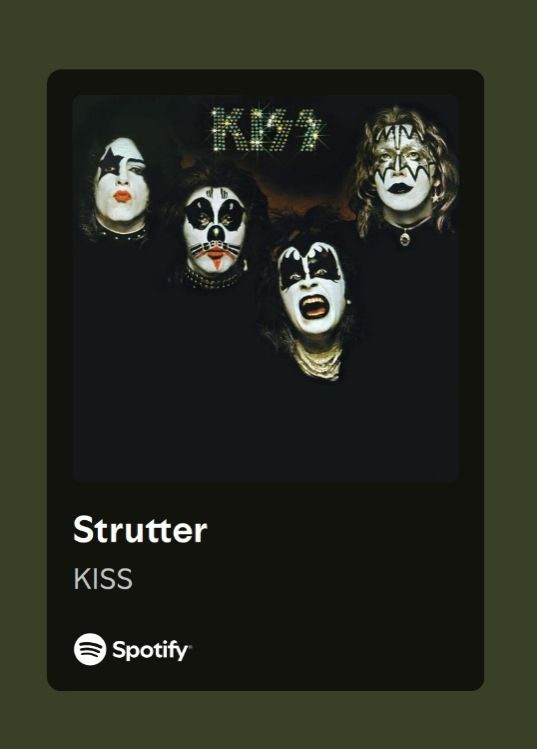
Task: Click the Spotify circular logo icon
Action: (x=90, y=649)
